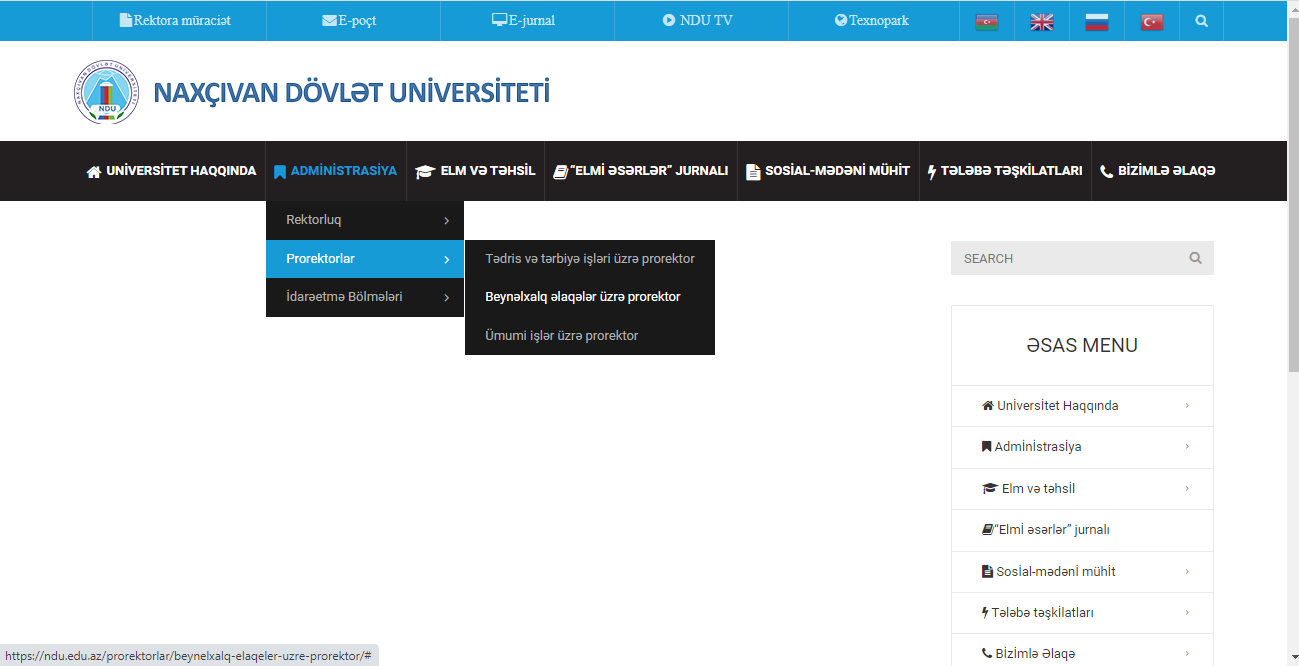Expand sidebar Sosial-mədəni mühit chevron
This screenshot has height=666, width=1299.
[1187, 571]
